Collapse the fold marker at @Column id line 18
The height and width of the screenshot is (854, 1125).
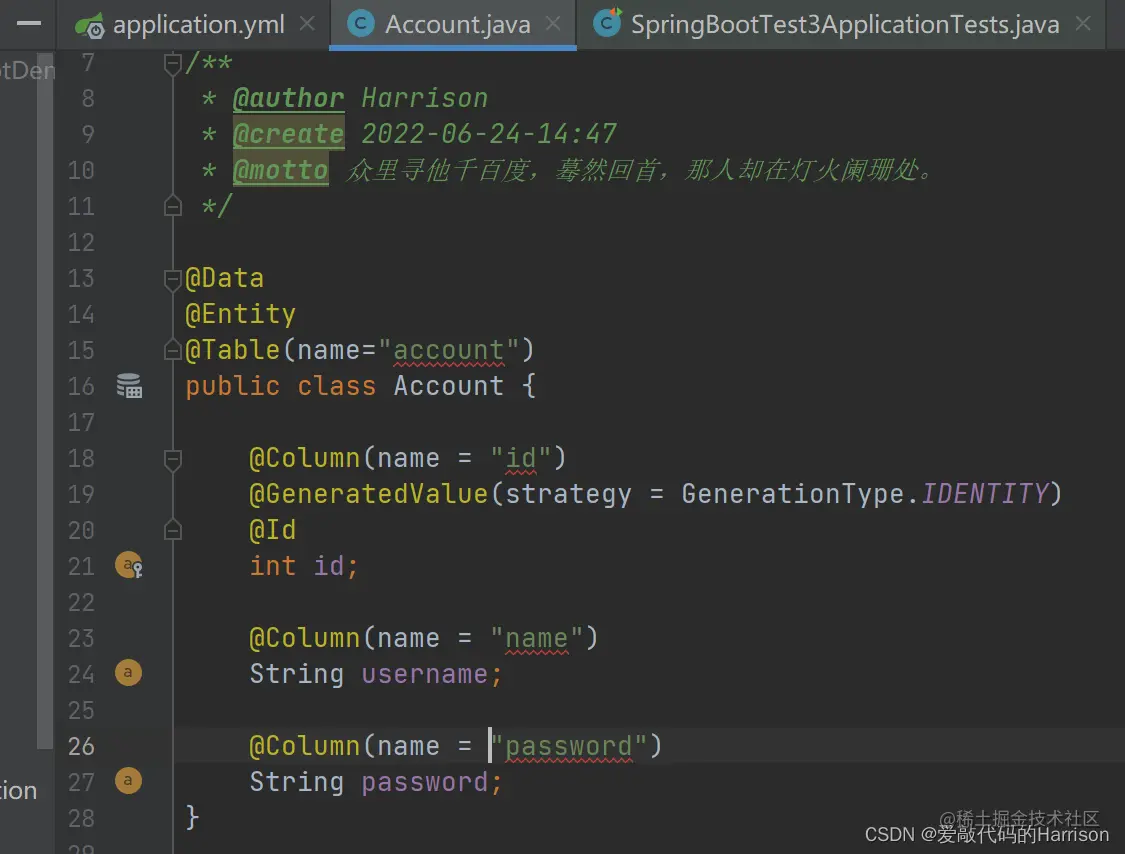click(172, 459)
